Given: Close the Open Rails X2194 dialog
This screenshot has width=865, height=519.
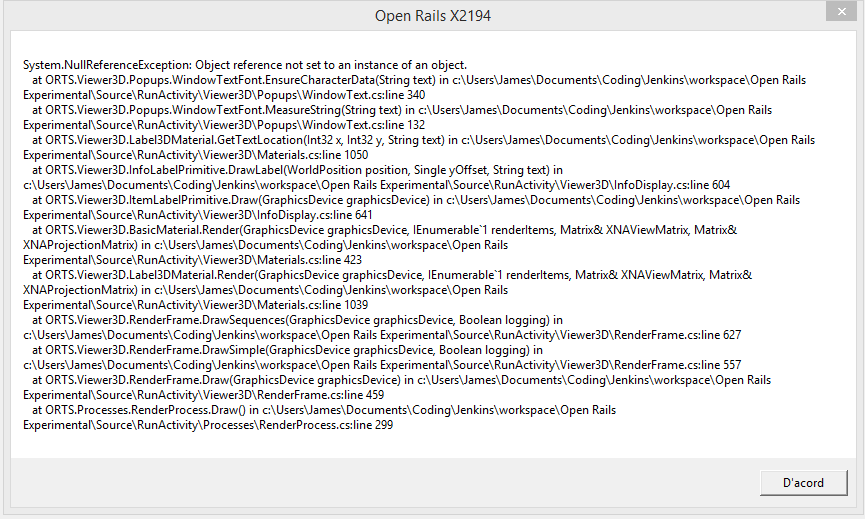Looking at the screenshot, I should (x=841, y=12).
